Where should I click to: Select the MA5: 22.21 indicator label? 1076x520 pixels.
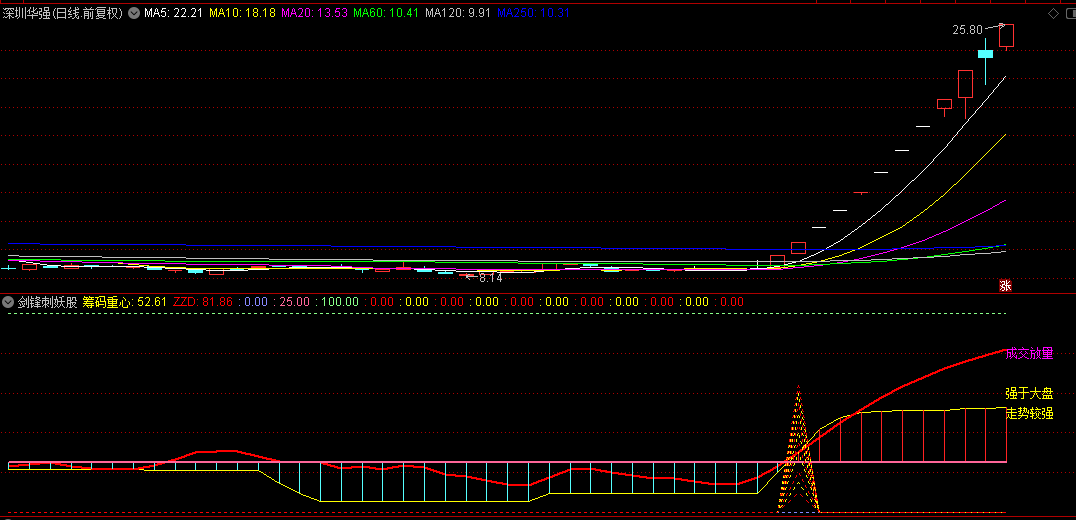[173, 13]
